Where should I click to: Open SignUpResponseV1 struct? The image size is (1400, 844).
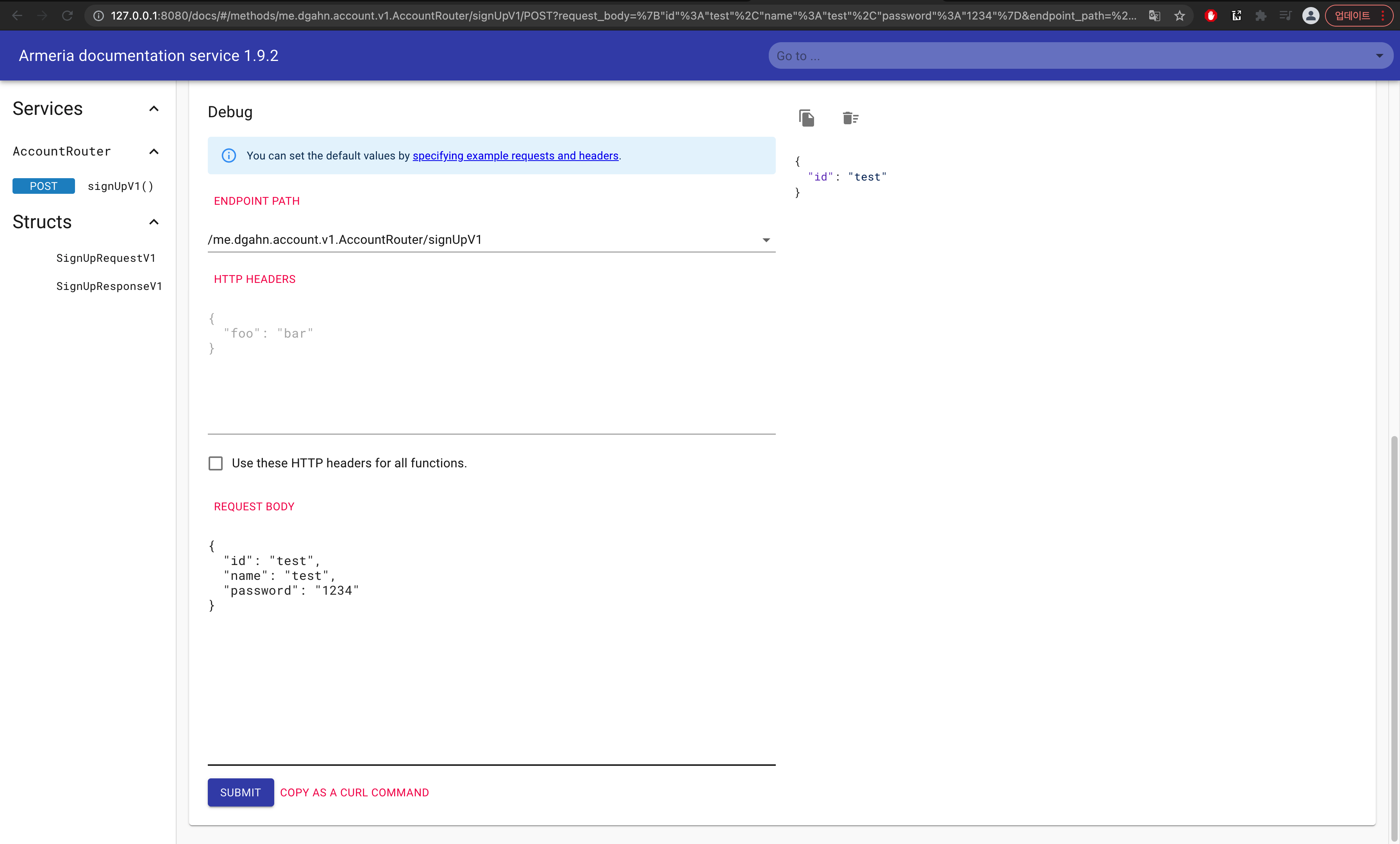click(109, 286)
